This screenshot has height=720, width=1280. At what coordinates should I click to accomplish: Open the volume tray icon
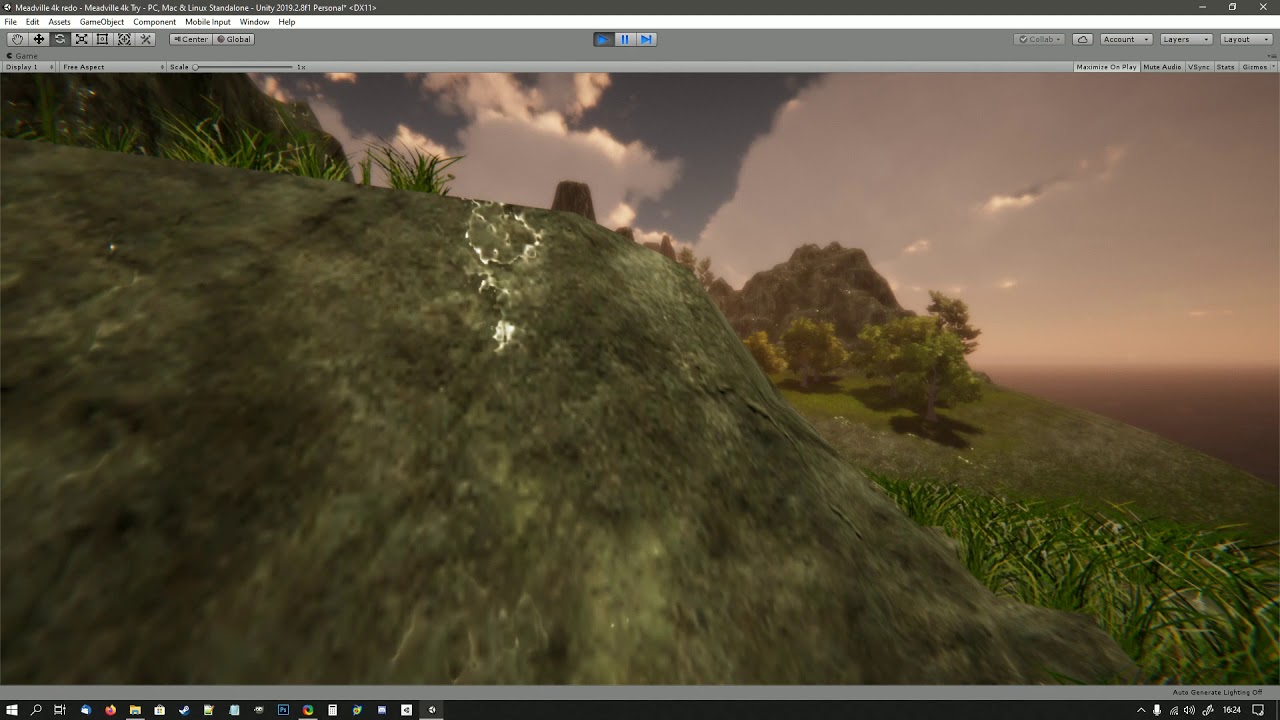tap(1188, 710)
